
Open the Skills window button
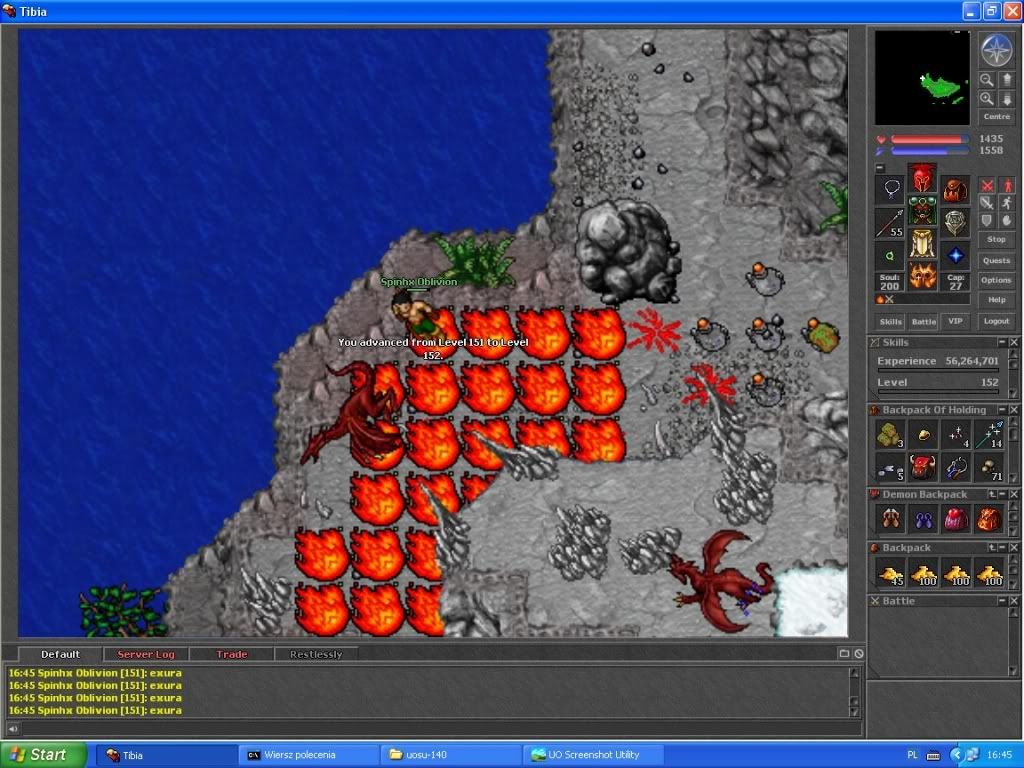(x=890, y=321)
